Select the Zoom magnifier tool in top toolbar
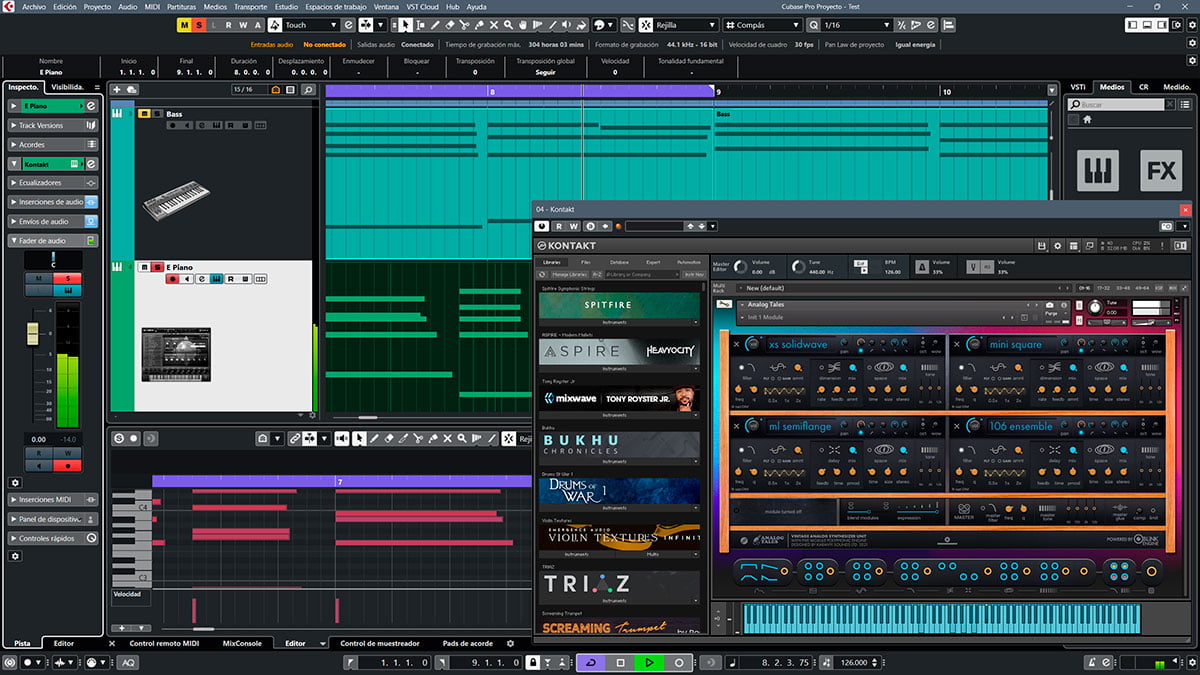This screenshot has width=1200, height=675. pyautogui.click(x=508, y=25)
